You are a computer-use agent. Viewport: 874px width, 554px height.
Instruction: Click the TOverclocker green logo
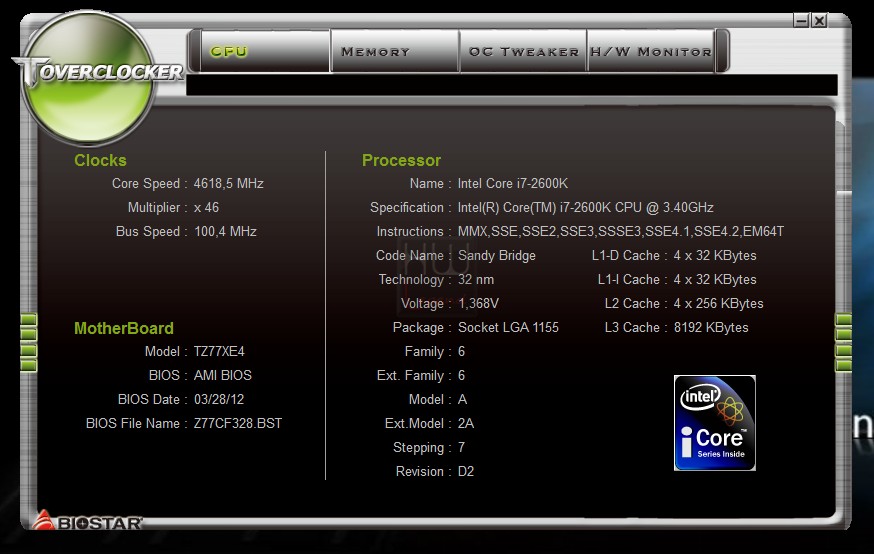(89, 77)
